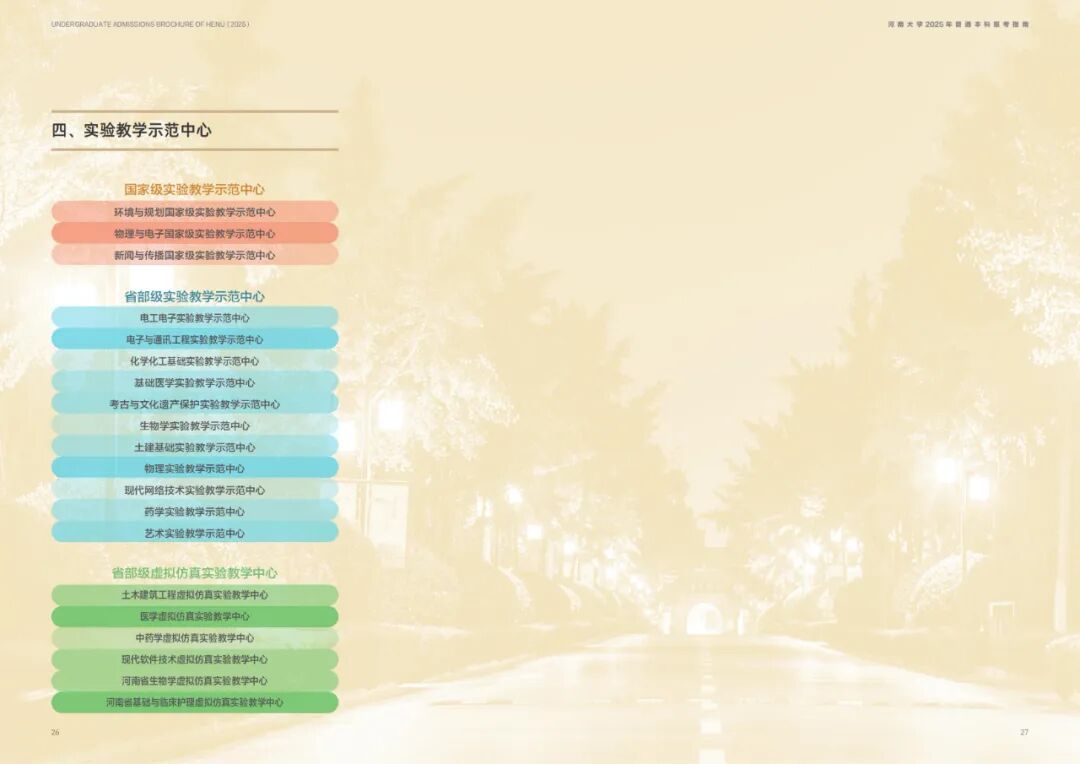Select the 河南省基础与临床护理虚拟仿真实验教学中心 row
1080x764 pixels.
coord(195,702)
